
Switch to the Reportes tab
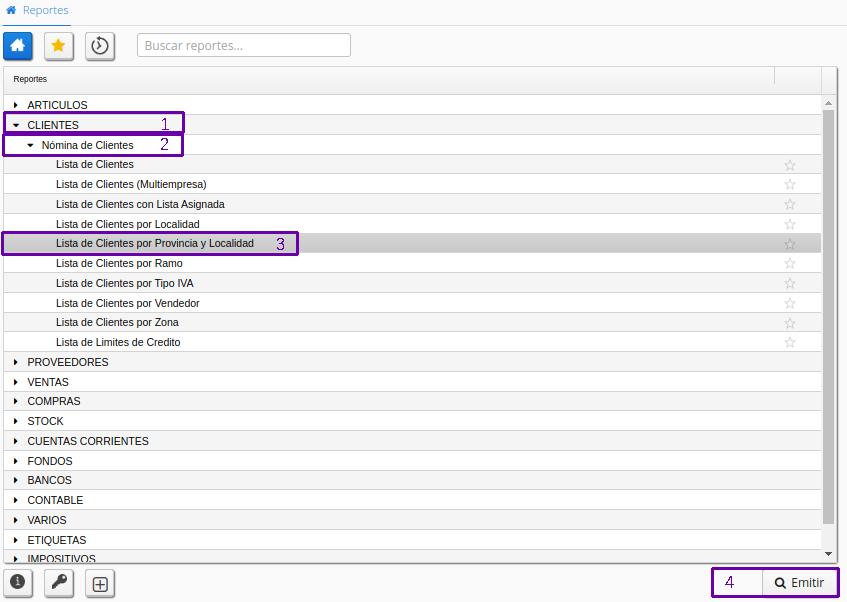37,10
